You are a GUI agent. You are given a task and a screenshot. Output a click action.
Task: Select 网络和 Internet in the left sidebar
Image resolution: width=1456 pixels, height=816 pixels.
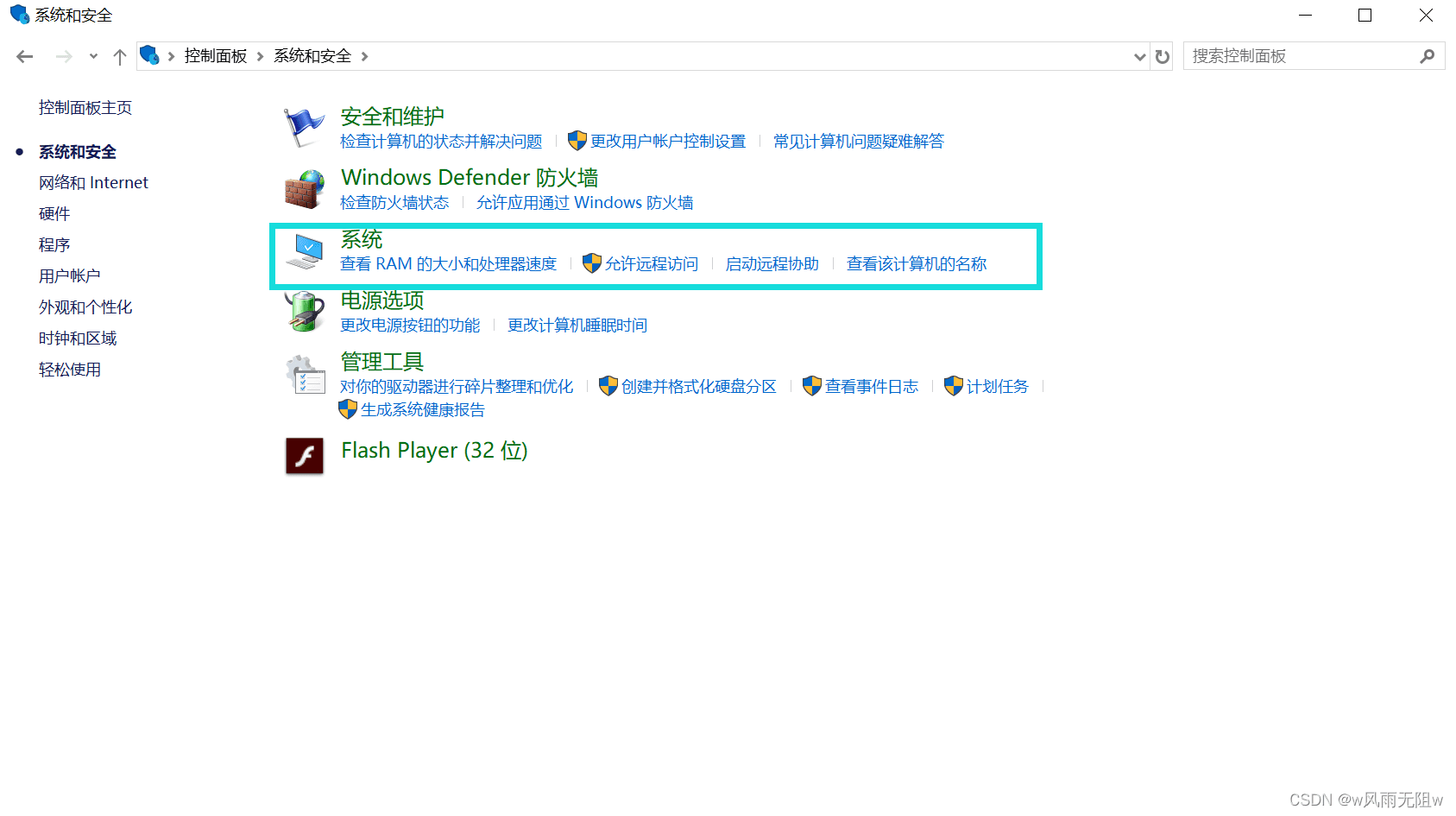pos(93,183)
